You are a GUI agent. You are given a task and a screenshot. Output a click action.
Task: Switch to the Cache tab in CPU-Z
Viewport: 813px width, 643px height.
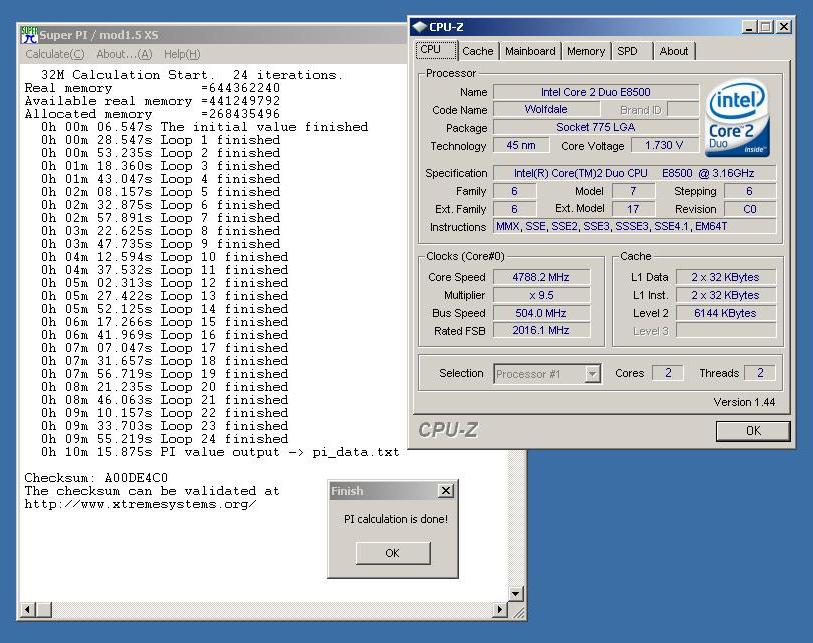coord(478,51)
